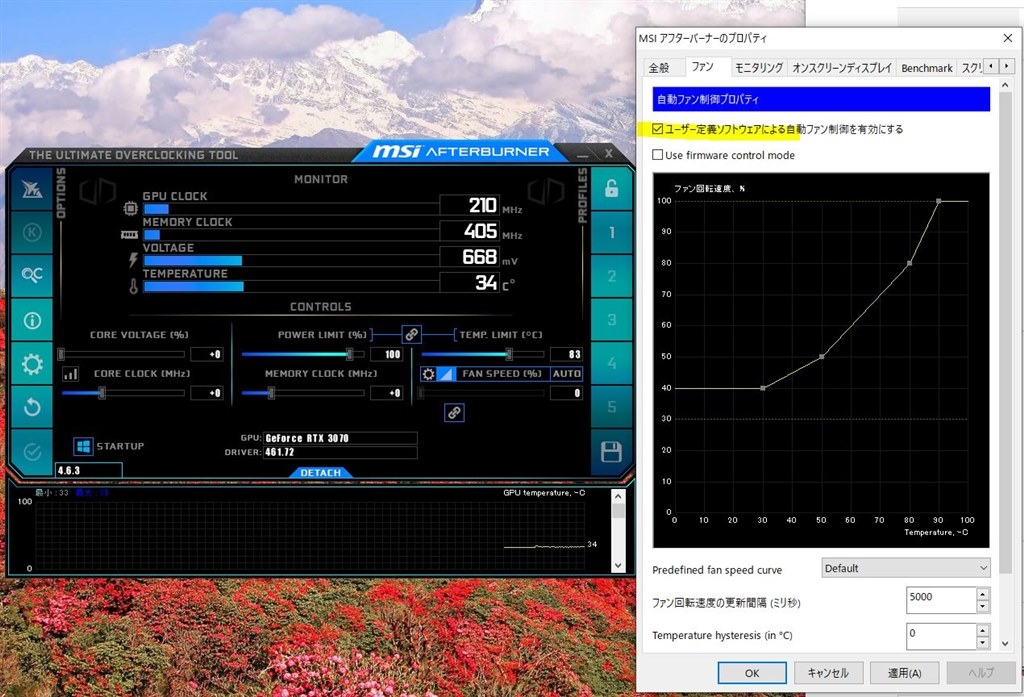Close the MSI properties dialog
The image size is (1024, 697).
(1007, 38)
